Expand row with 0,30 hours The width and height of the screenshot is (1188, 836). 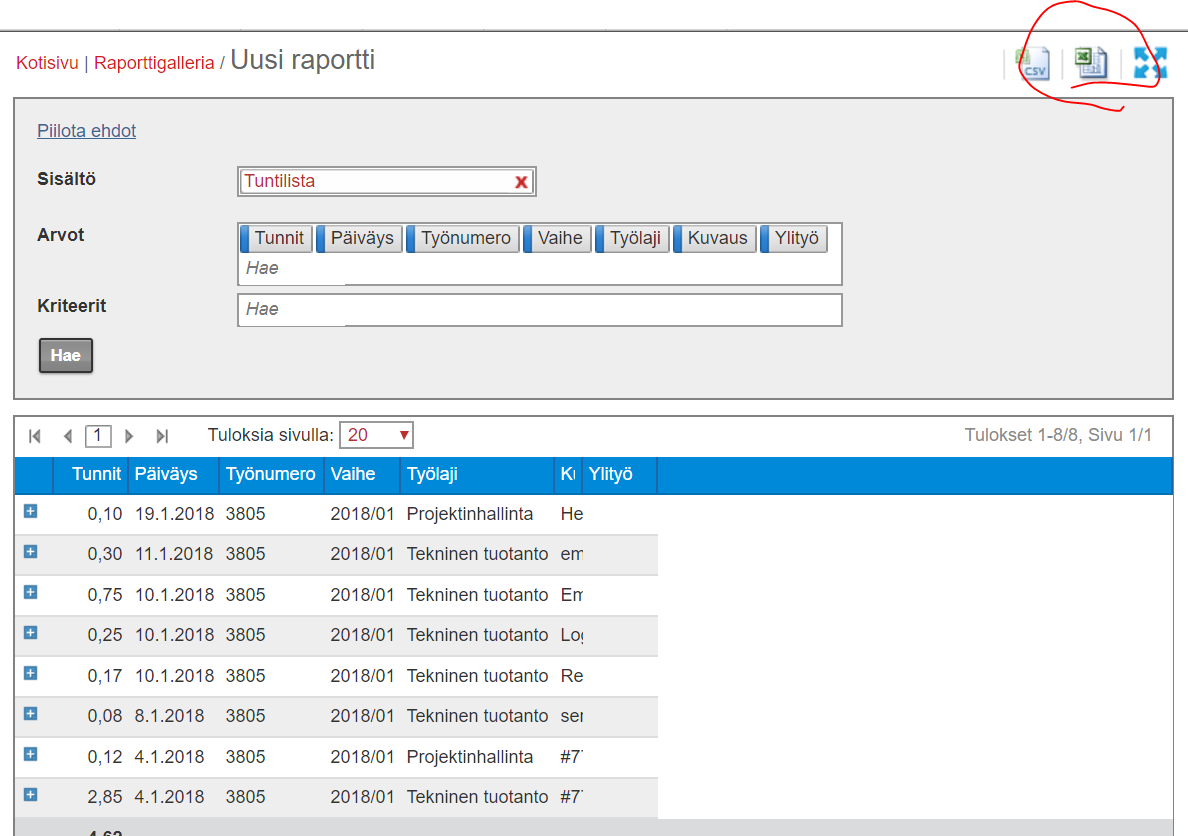point(30,552)
